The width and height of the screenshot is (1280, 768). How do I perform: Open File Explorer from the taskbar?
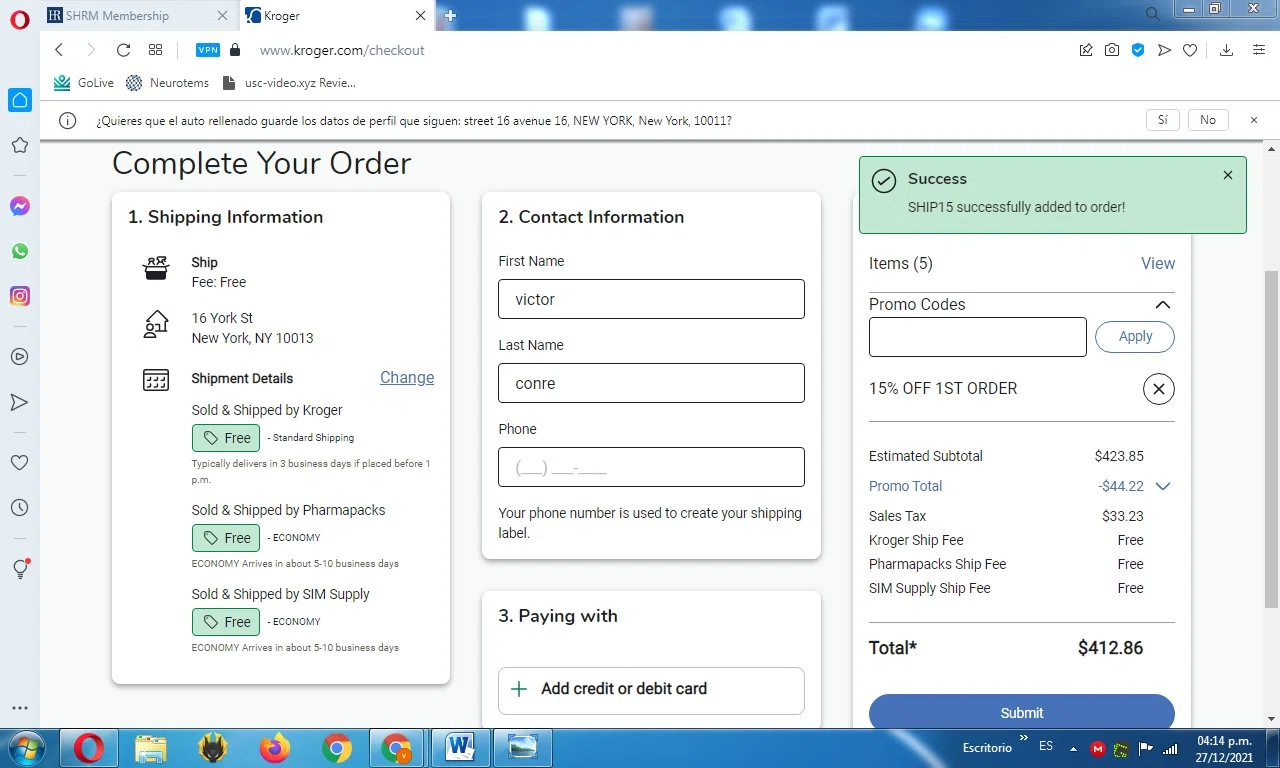(x=151, y=748)
